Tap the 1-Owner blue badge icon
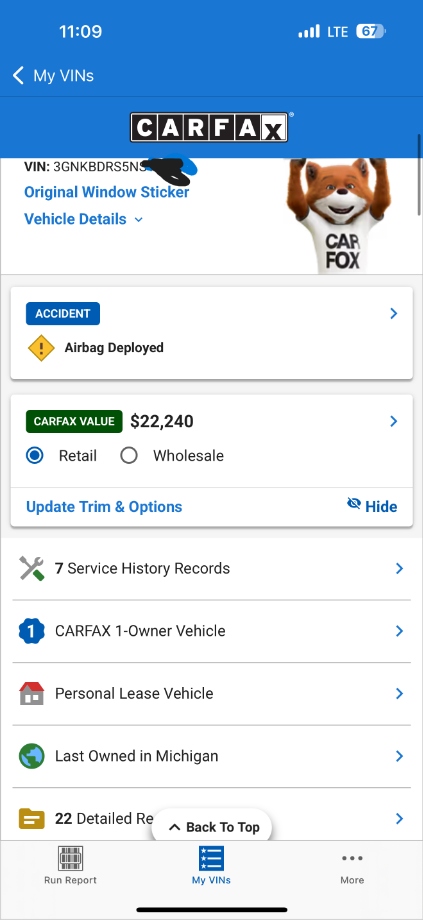Viewport: 423px width, 920px height. coord(32,631)
